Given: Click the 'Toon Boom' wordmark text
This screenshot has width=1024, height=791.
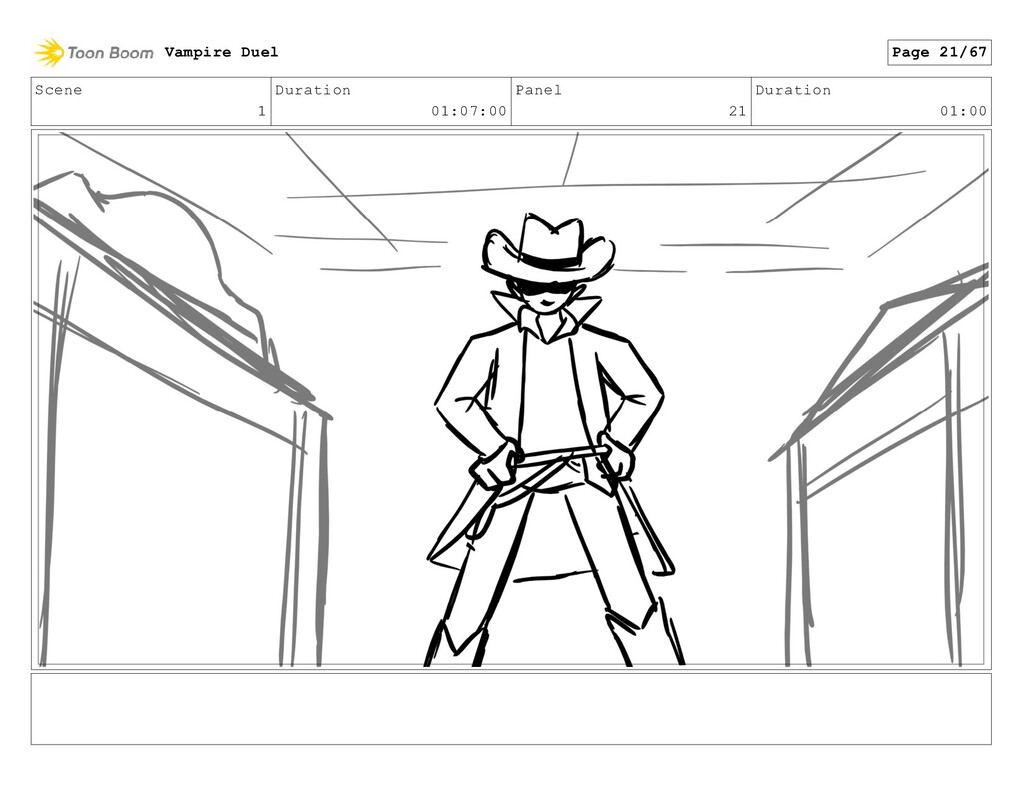Looking at the screenshot, I should 110,53.
